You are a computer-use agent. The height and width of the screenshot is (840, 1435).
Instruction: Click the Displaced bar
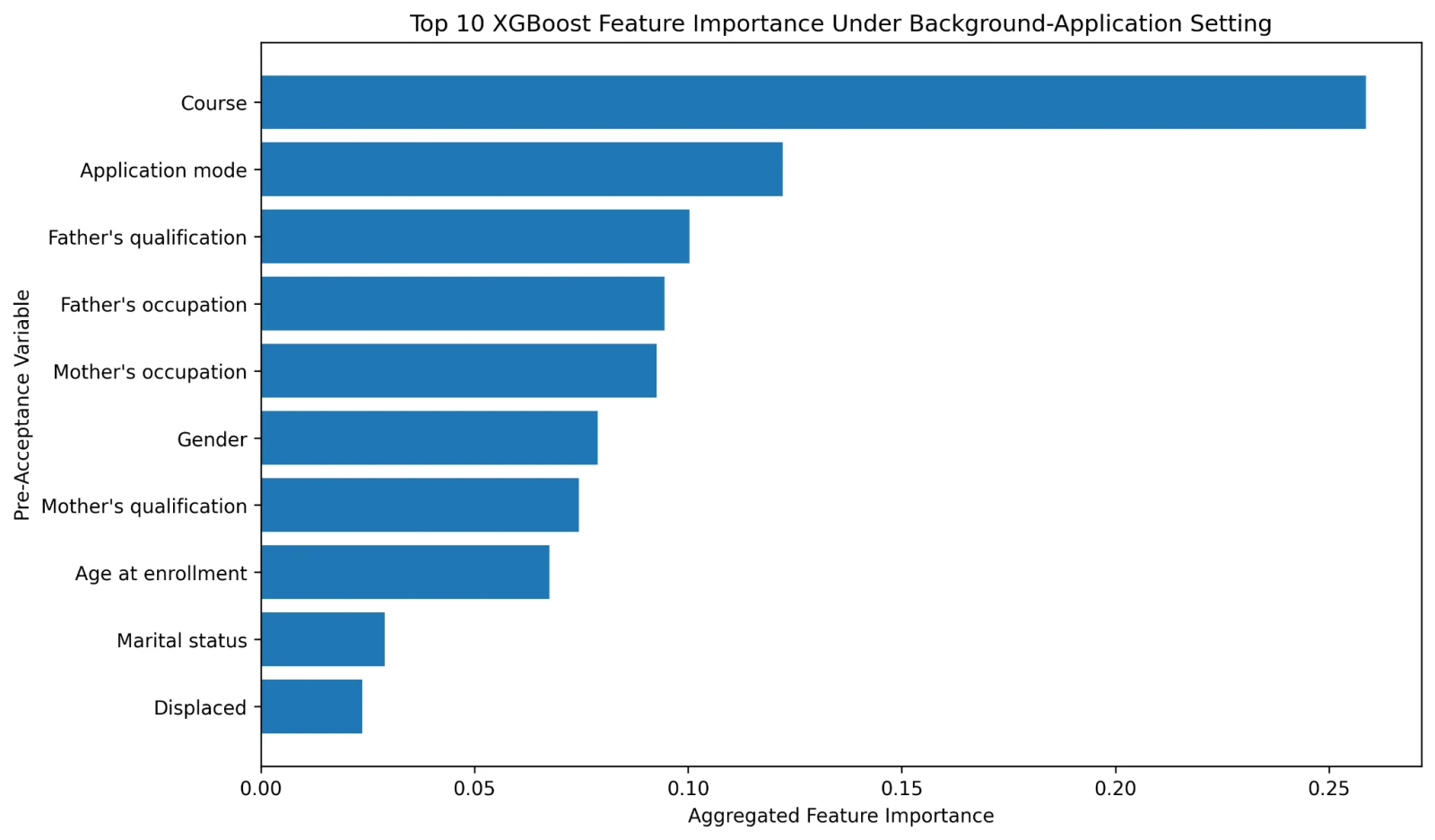pyautogui.click(x=312, y=707)
